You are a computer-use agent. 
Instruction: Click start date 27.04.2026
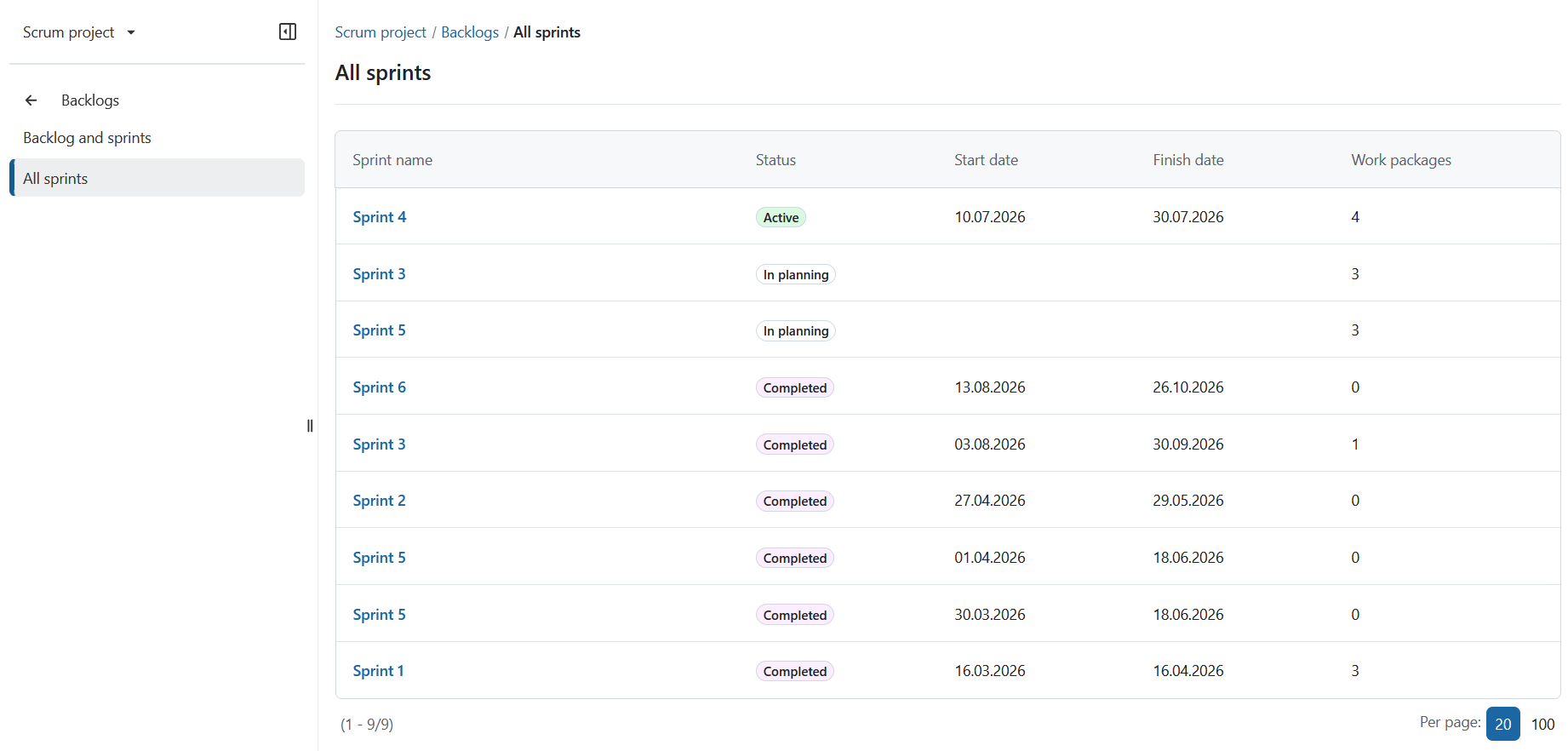[x=990, y=501]
